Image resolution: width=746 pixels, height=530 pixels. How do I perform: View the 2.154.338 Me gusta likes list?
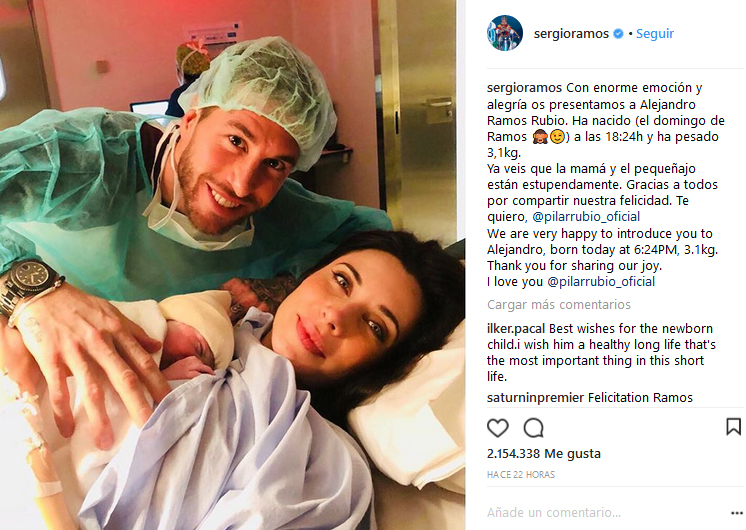coord(543,453)
